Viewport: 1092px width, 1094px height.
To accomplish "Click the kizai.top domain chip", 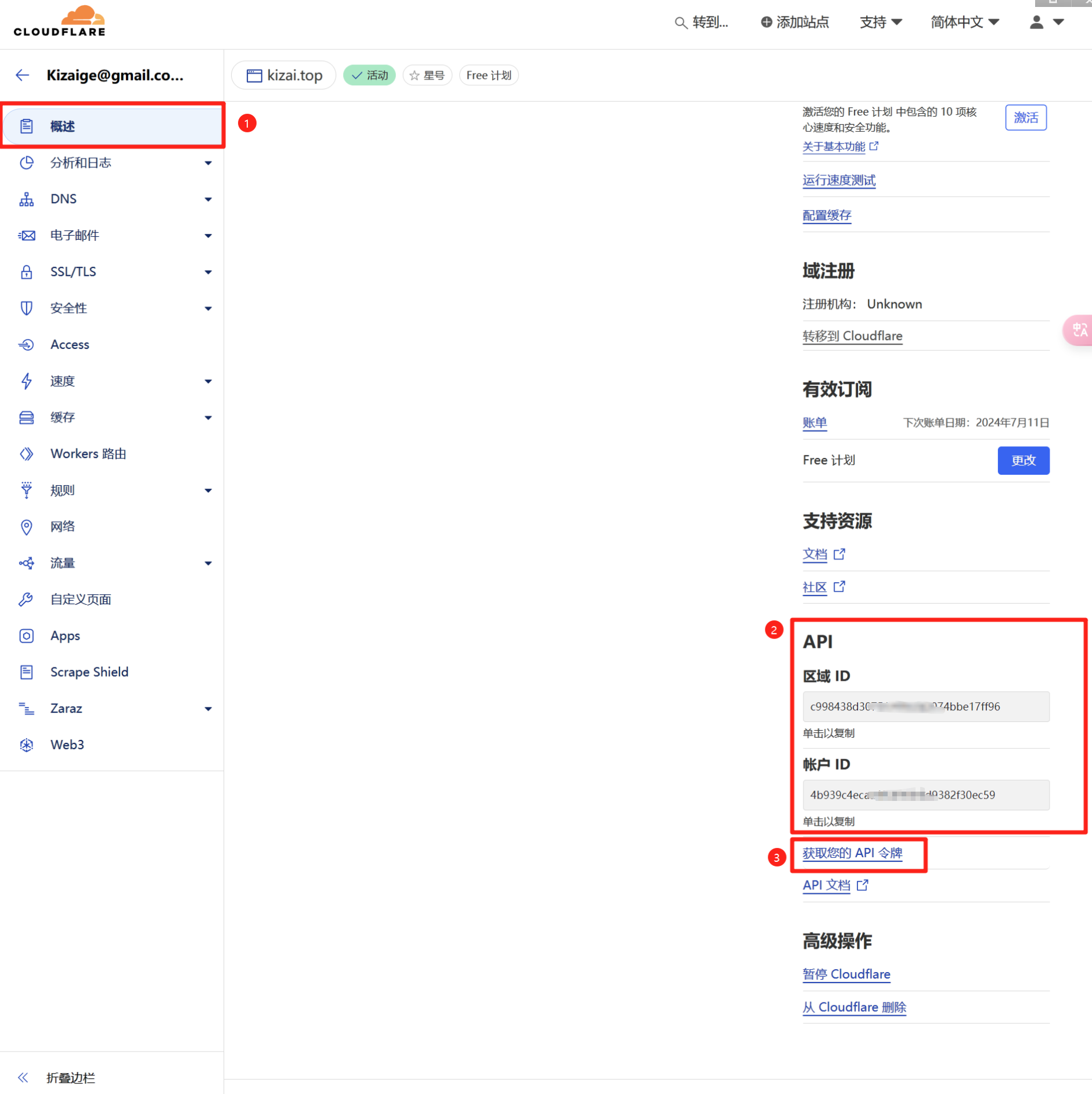I will point(284,75).
